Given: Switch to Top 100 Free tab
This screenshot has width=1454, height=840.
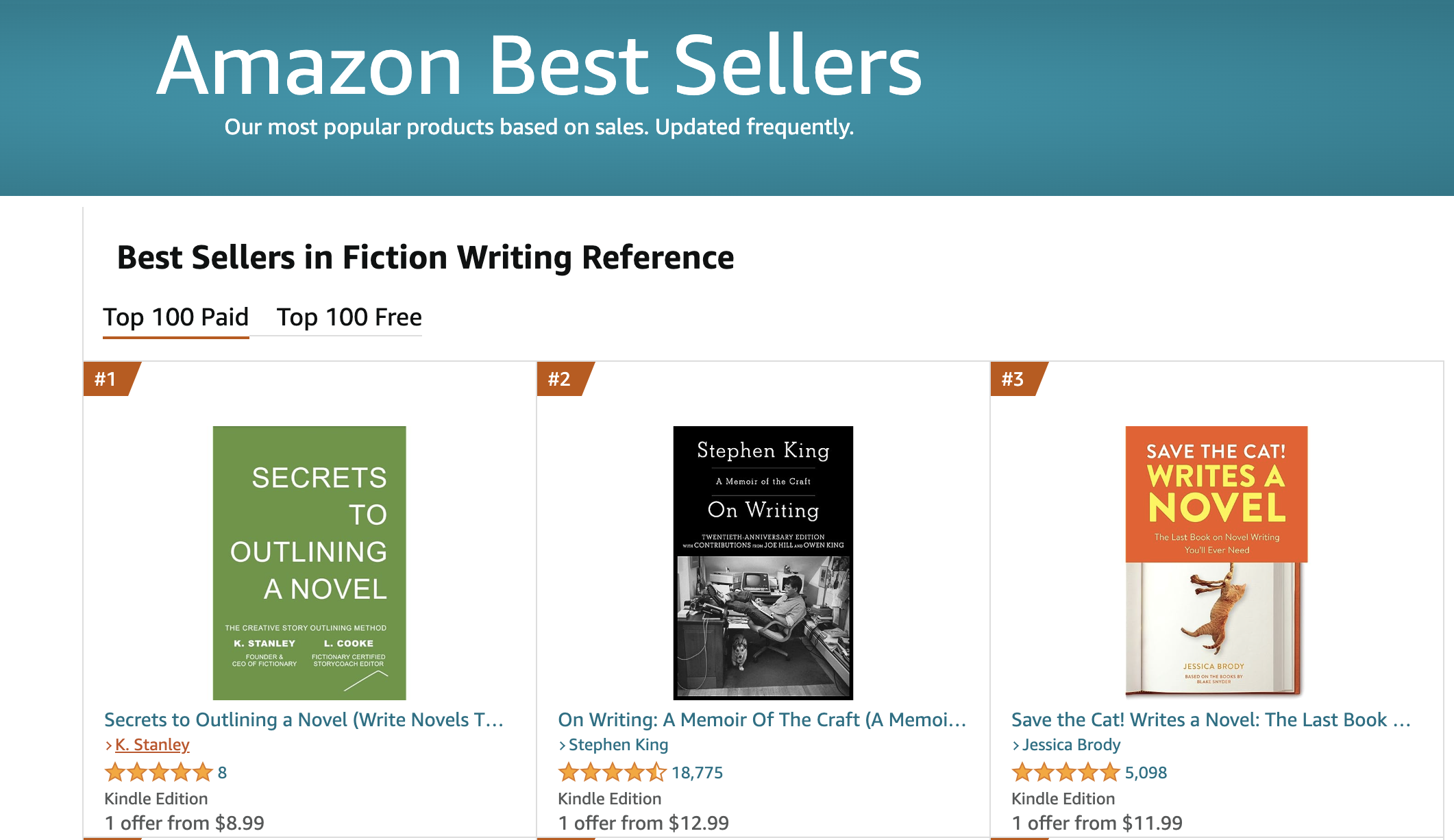Looking at the screenshot, I should coord(349,317).
